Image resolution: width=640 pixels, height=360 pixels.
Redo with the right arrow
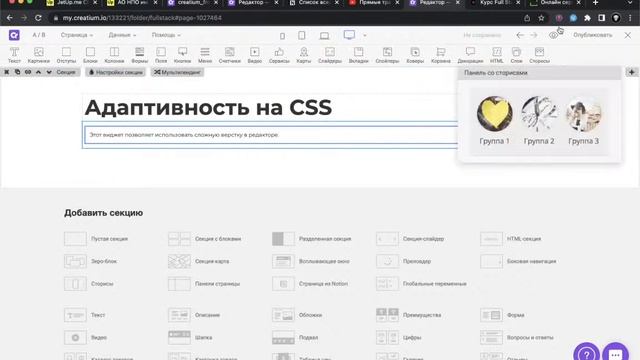coord(534,35)
